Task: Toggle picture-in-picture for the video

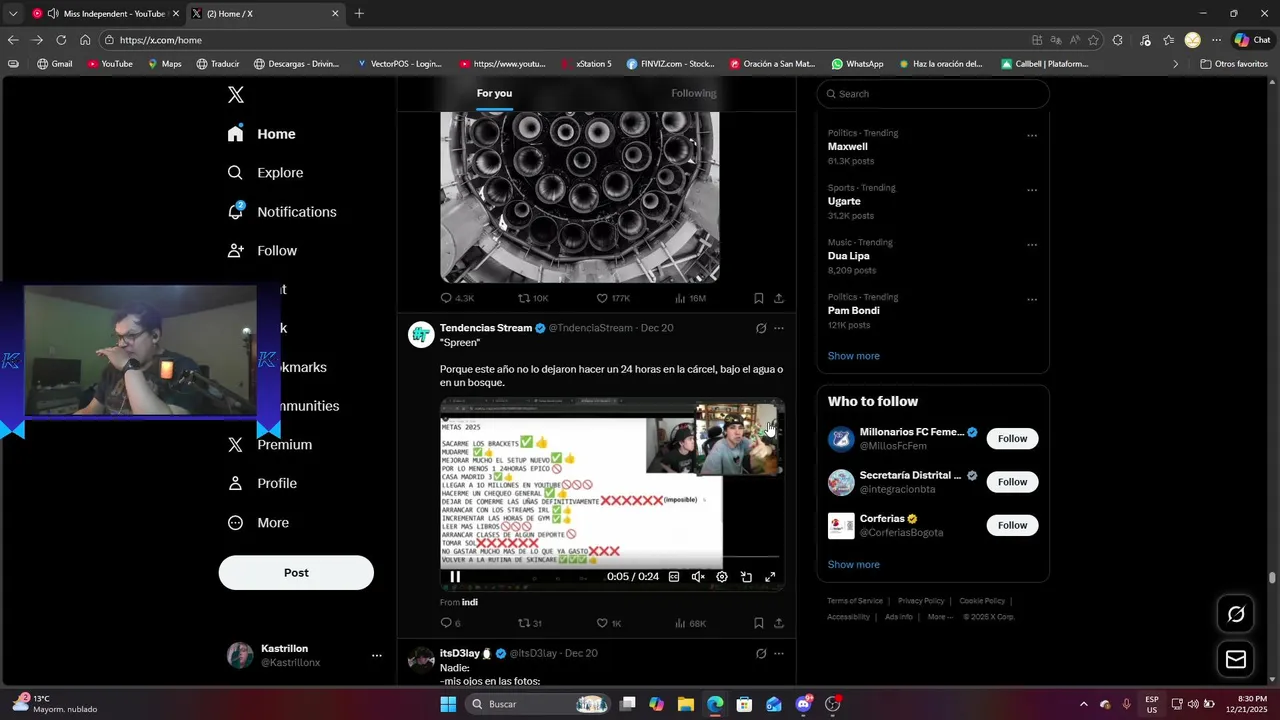Action: pos(746,577)
